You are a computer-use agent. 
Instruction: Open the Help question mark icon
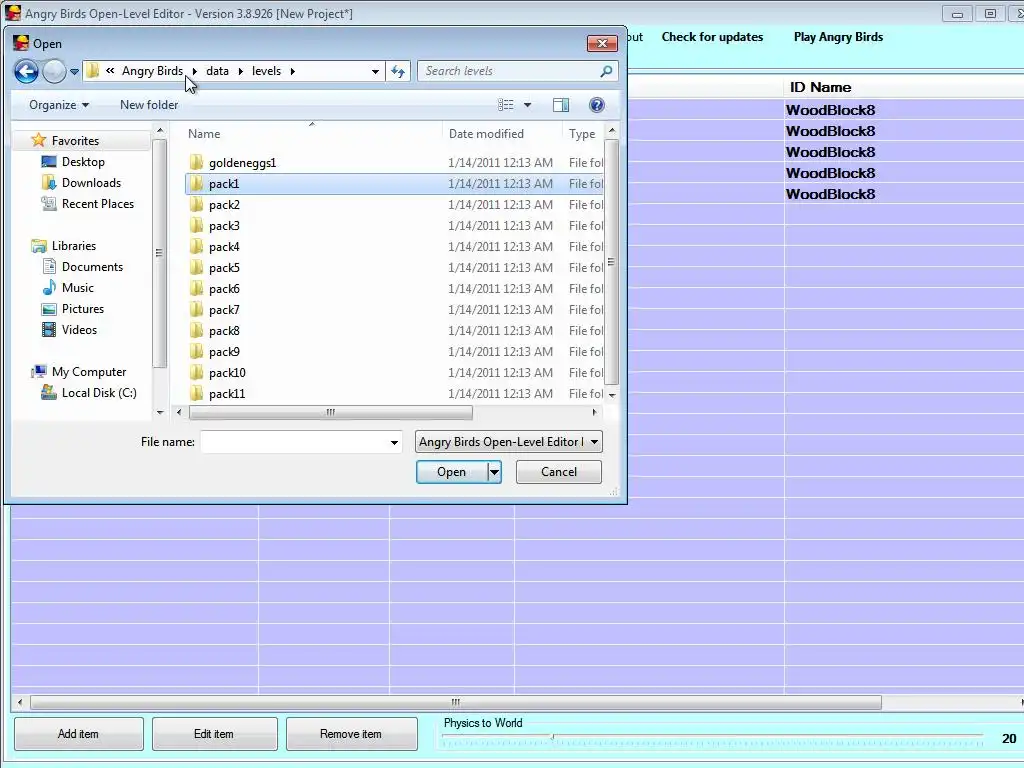(x=596, y=105)
